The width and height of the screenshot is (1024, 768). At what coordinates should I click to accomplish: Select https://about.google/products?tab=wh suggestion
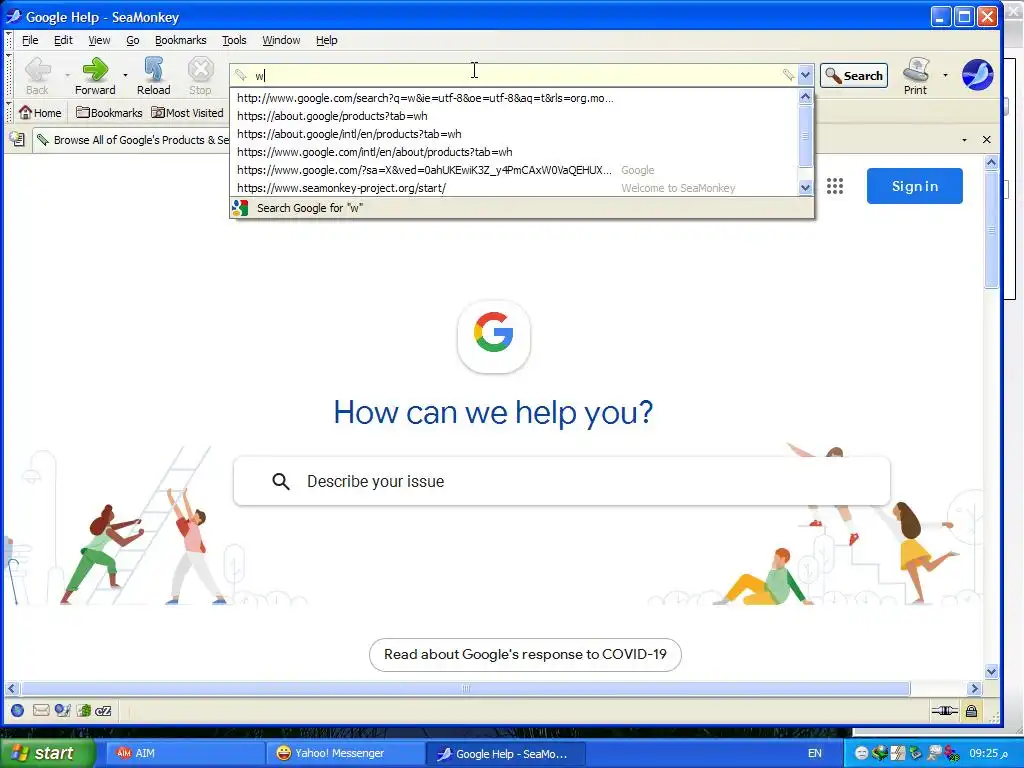[515, 116]
